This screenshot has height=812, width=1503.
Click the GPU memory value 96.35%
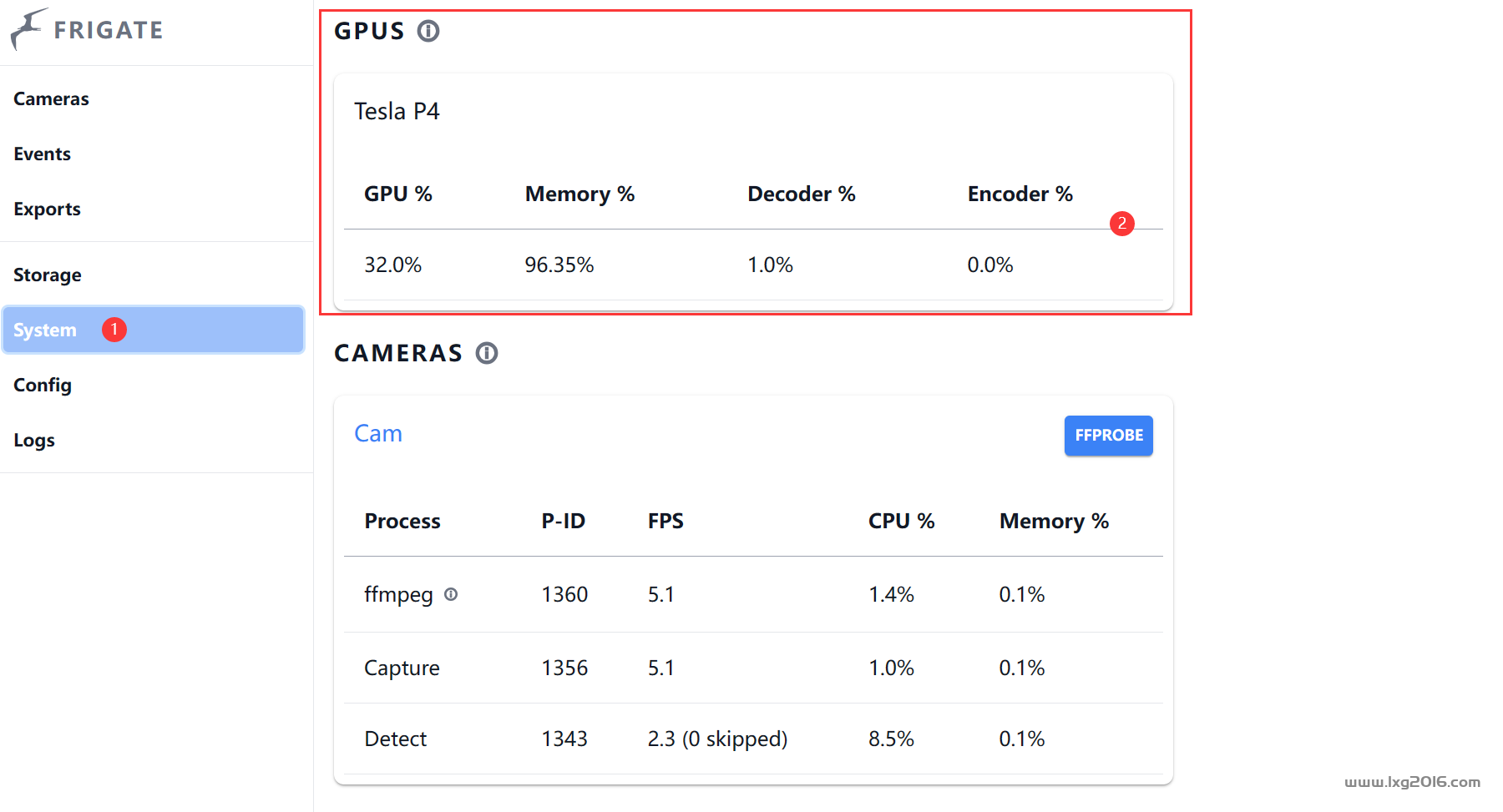click(559, 265)
